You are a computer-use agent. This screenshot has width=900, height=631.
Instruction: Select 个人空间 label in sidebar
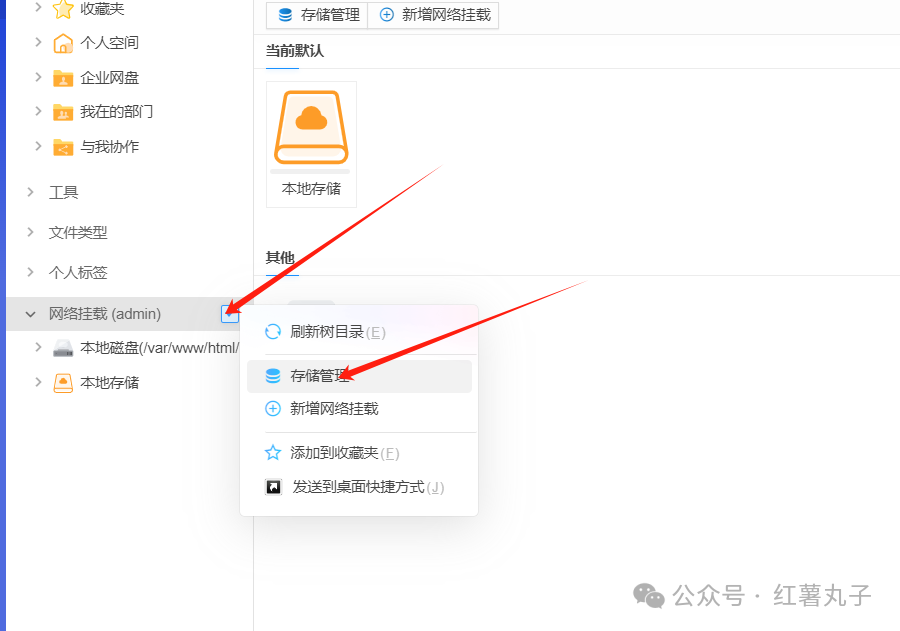pyautogui.click(x=109, y=43)
